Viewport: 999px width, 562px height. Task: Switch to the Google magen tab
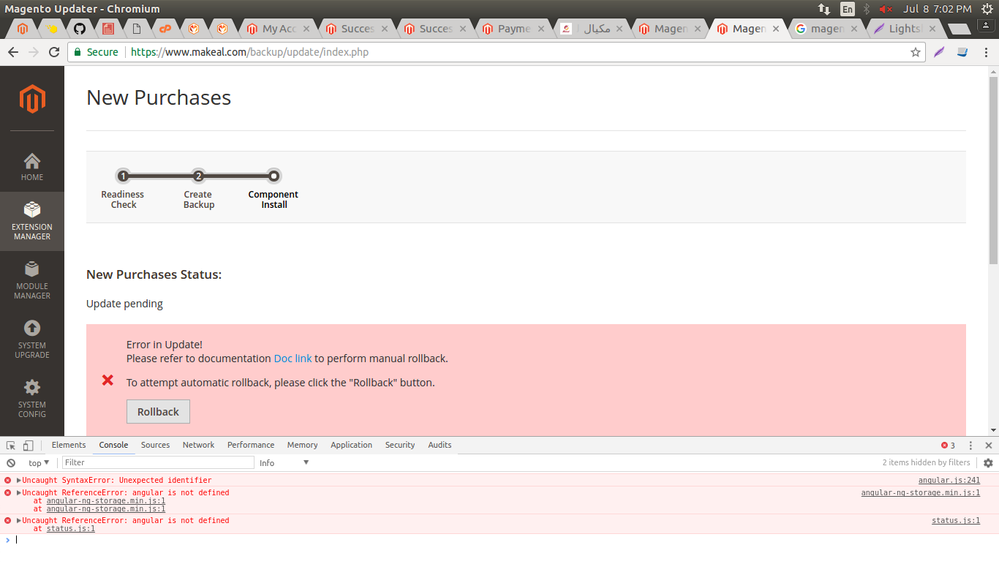(x=826, y=29)
